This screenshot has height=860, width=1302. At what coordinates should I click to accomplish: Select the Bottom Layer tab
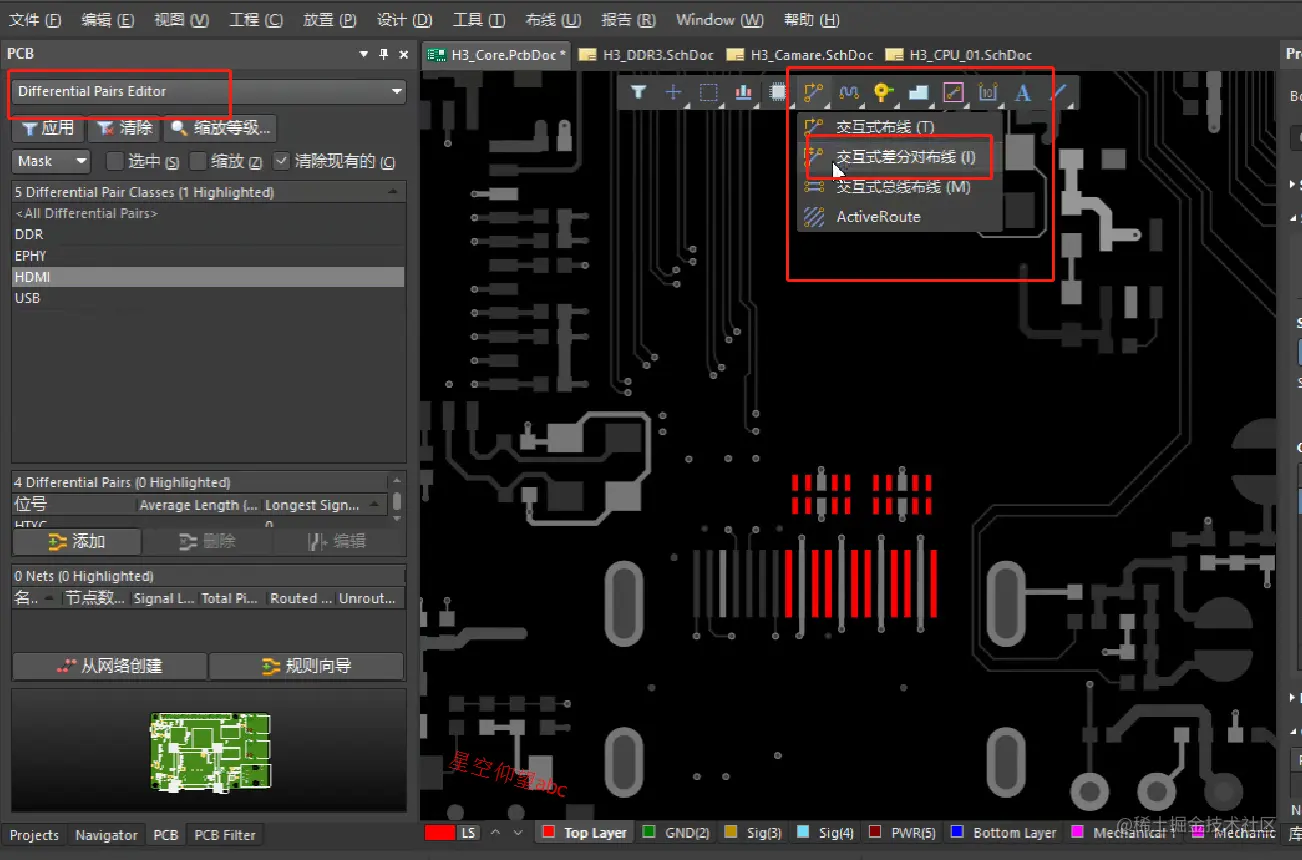(x=1003, y=832)
